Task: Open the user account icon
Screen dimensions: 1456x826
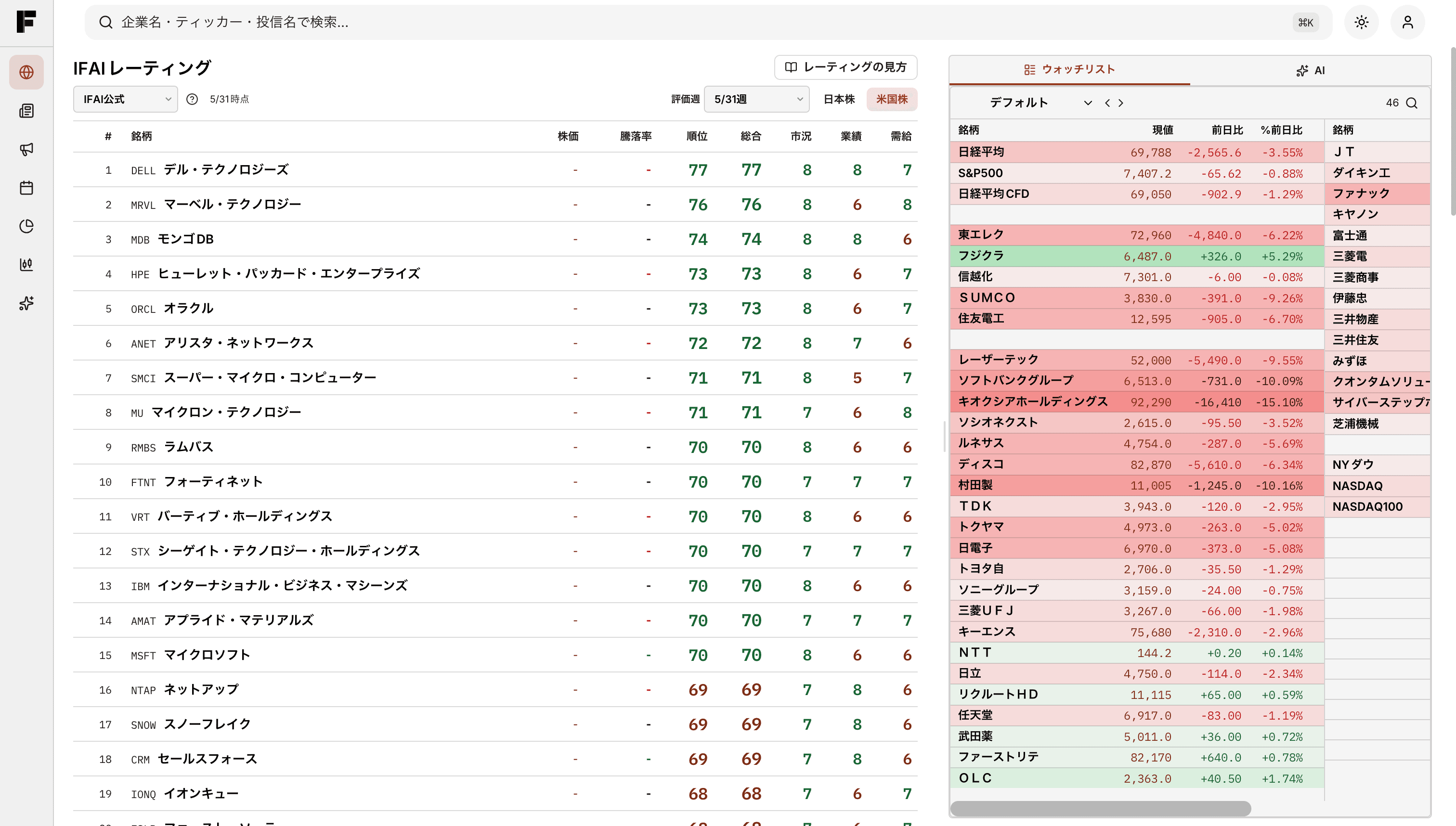Action: click(1408, 22)
